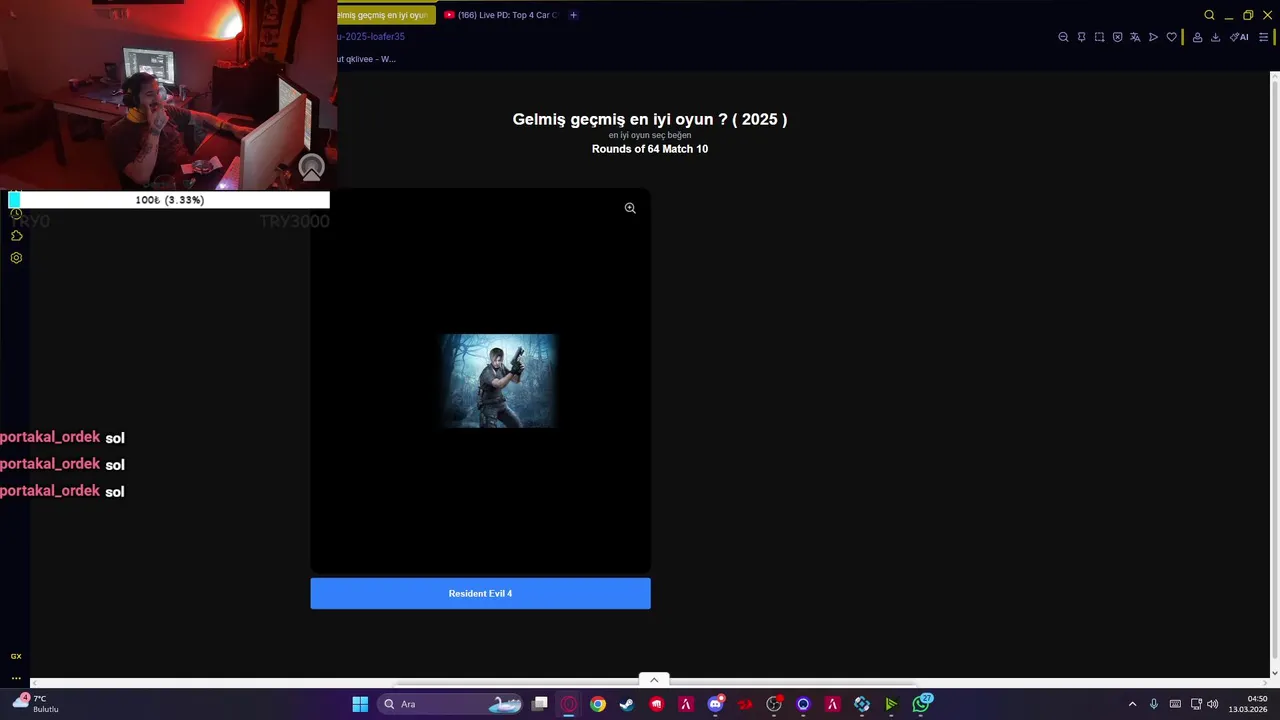Click the address bar URL text
Screen dimensions: 1280x720
tap(371, 37)
